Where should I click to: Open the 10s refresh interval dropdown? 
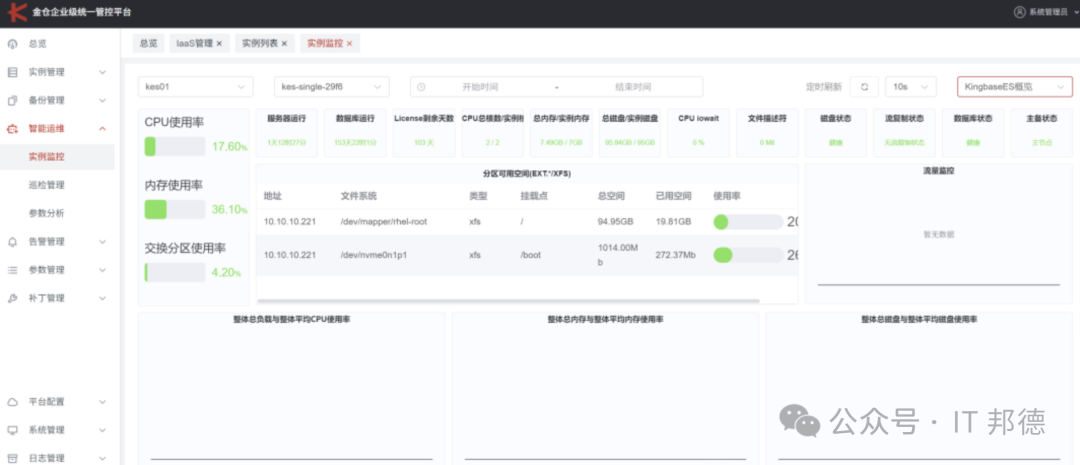(x=911, y=87)
